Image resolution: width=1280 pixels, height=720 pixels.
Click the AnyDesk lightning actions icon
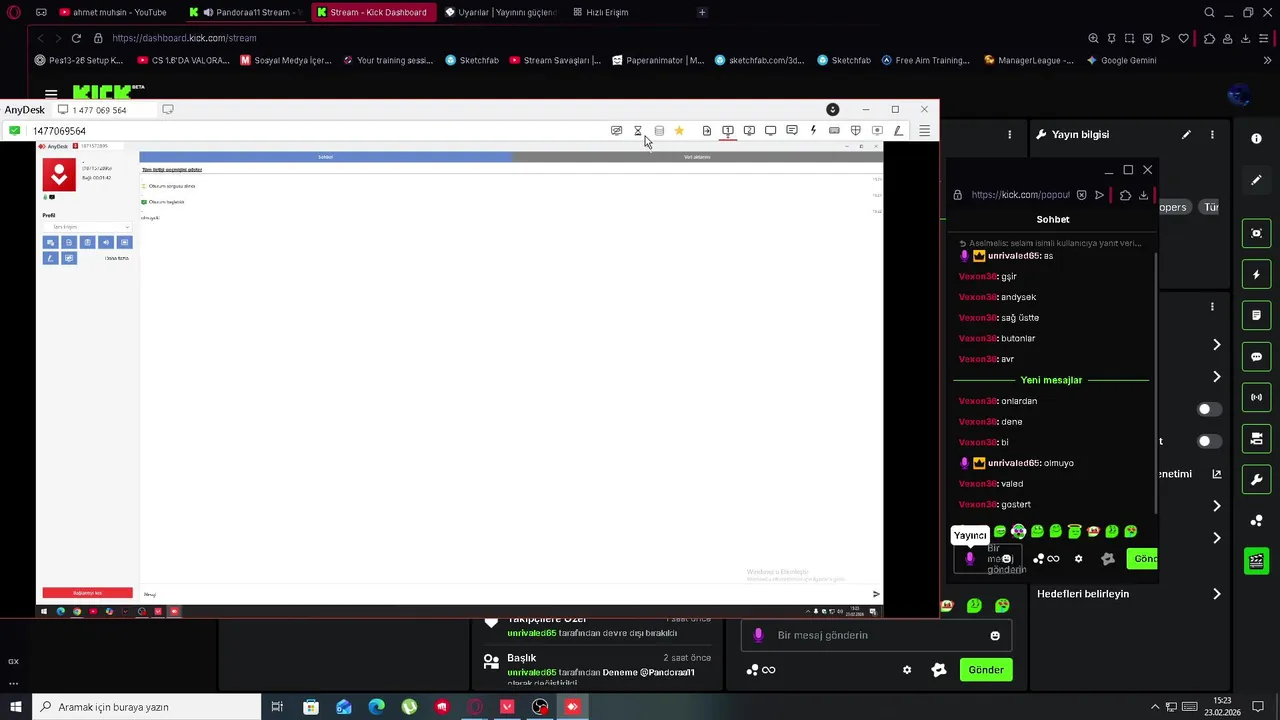813,131
